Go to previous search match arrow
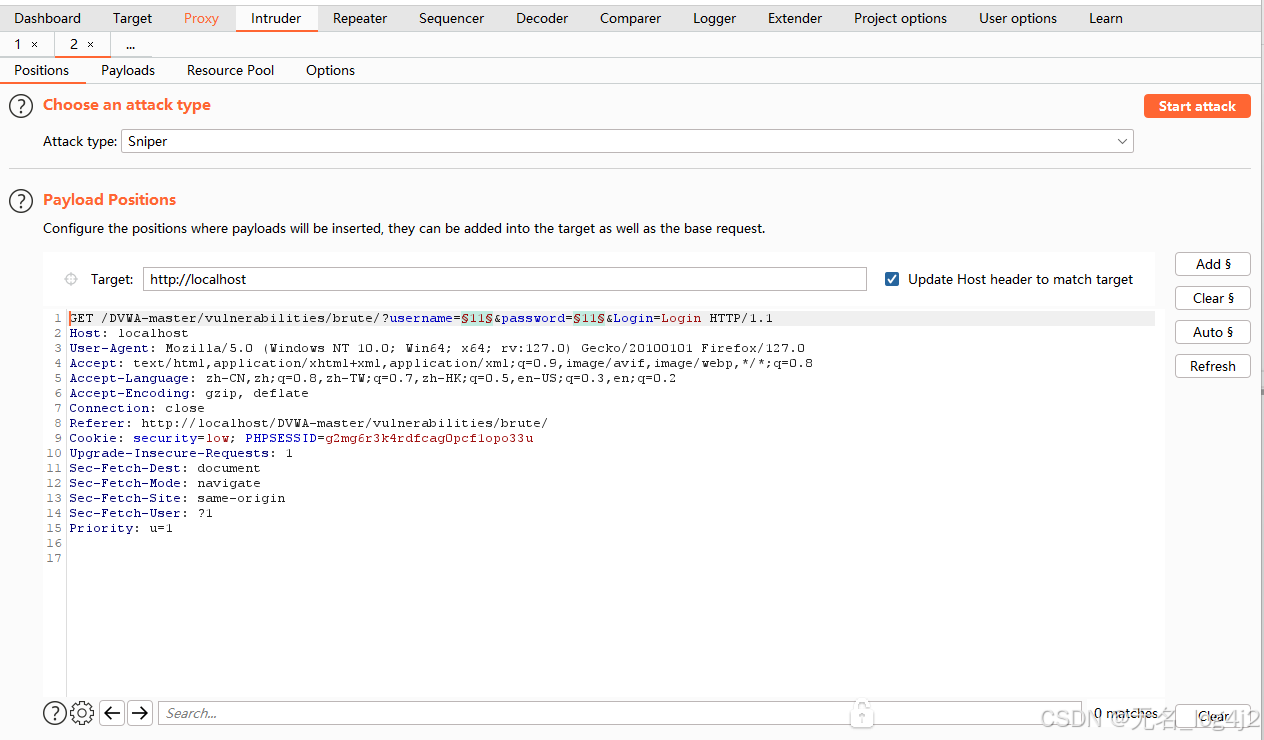The width and height of the screenshot is (1264, 740). pos(112,713)
